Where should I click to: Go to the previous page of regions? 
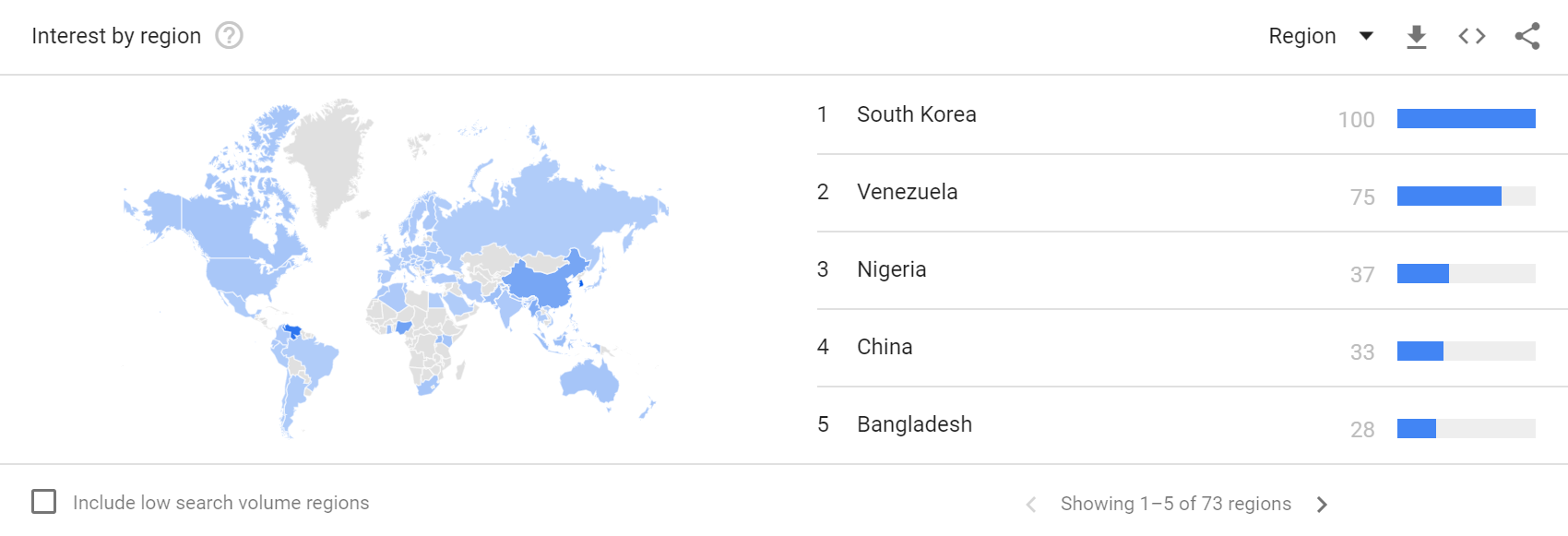pos(1031,504)
